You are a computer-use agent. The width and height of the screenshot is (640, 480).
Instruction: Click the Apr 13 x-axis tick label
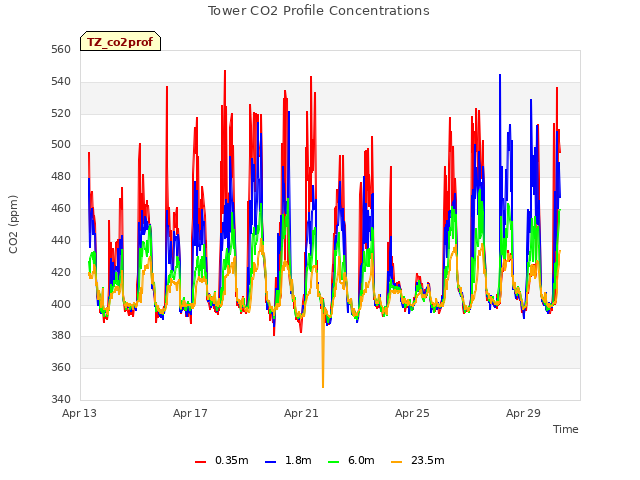click(x=79, y=413)
